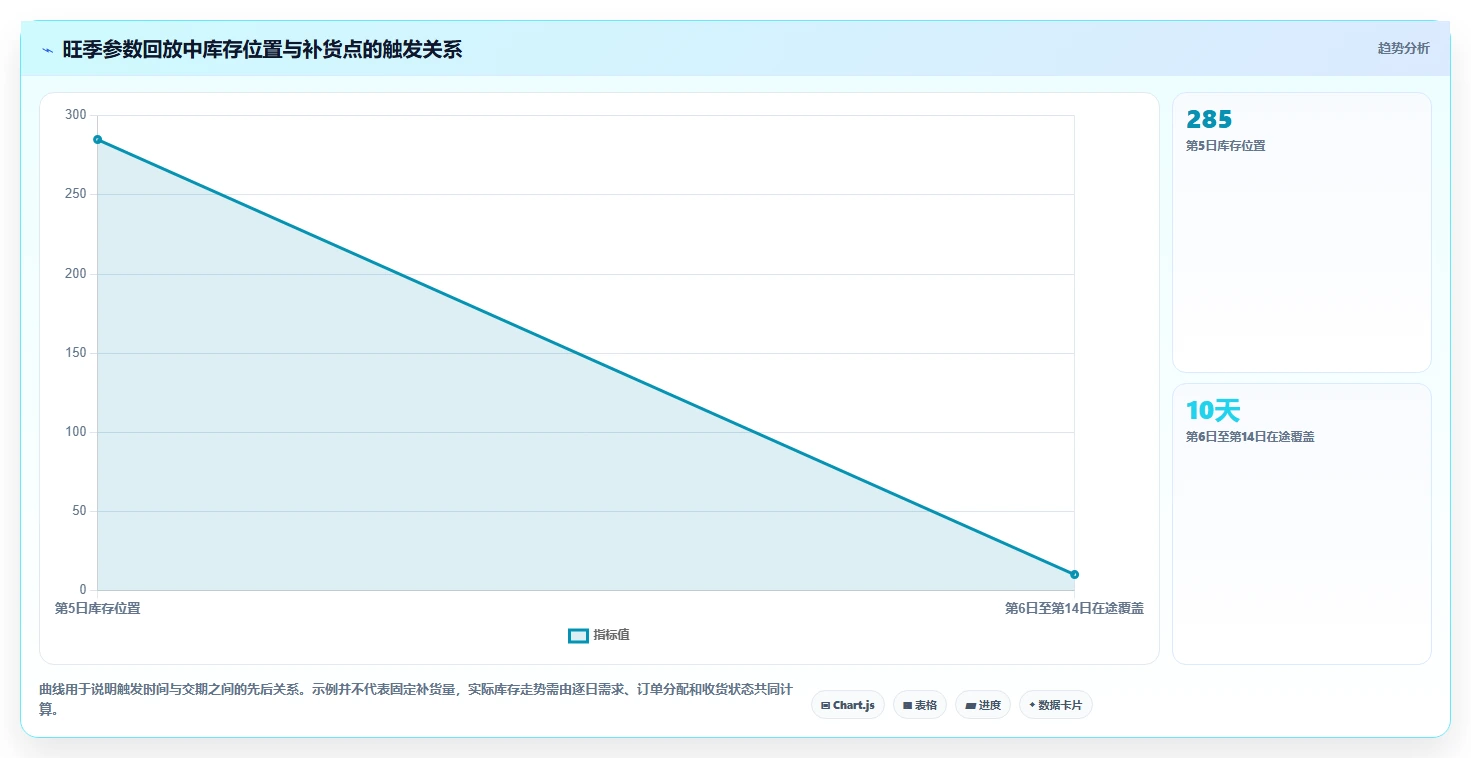The width and height of the screenshot is (1471, 758).
Task: Click the icon inside the Chart.js tag
Action: pyautogui.click(x=825, y=706)
